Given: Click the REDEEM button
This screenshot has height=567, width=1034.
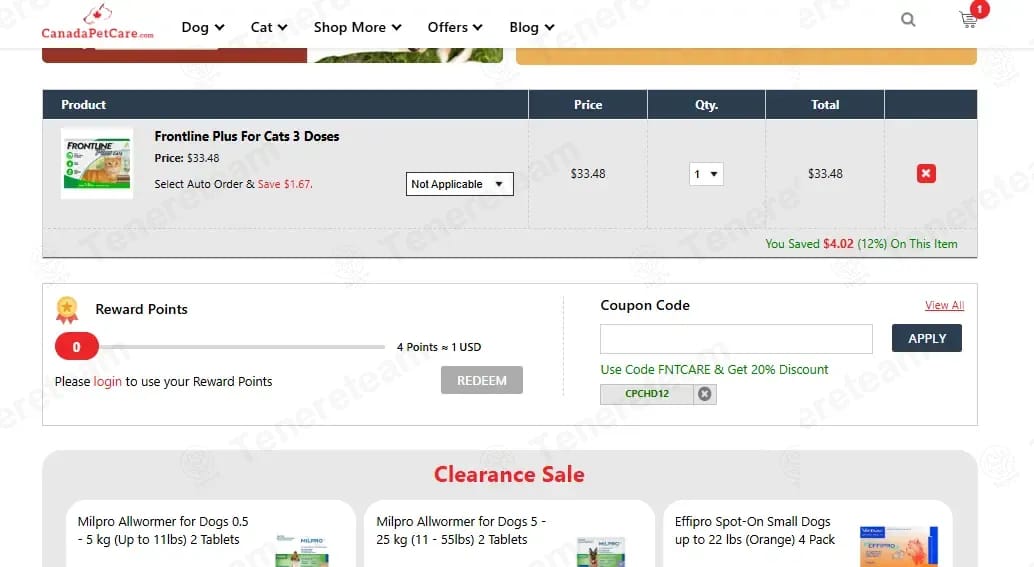Looking at the screenshot, I should (x=481, y=380).
